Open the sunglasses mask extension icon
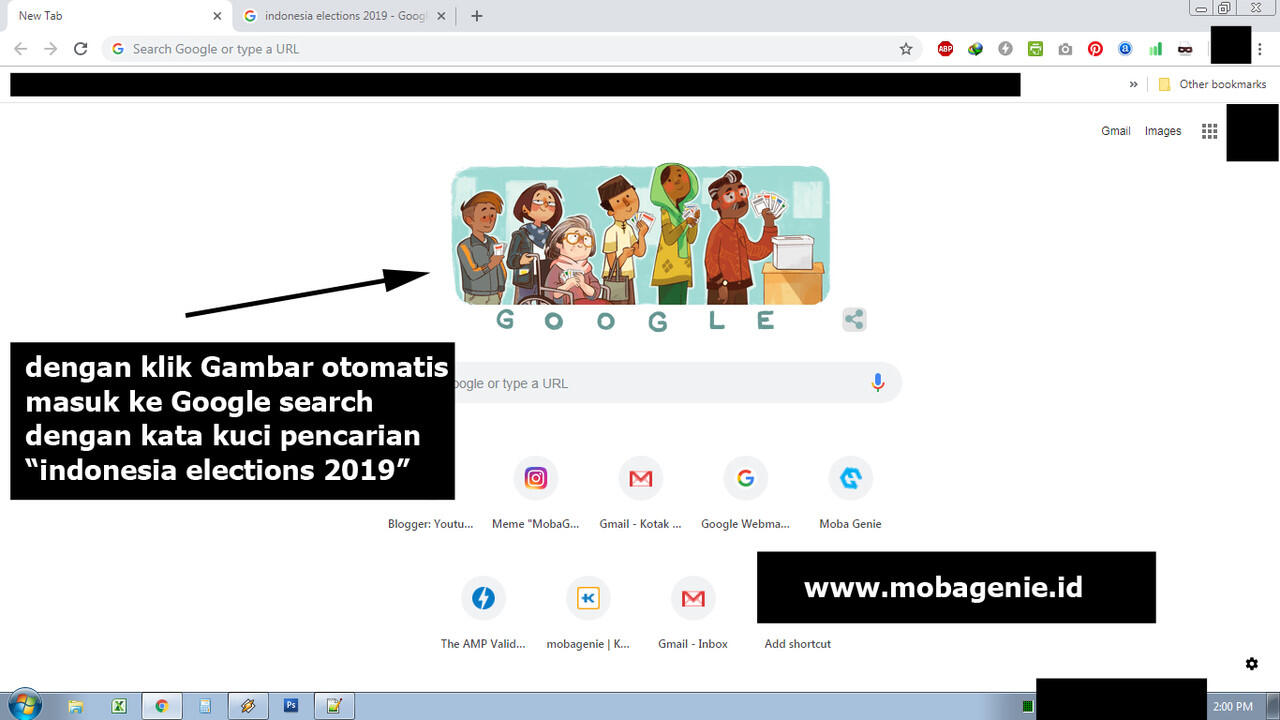The image size is (1280, 720). [x=1185, y=48]
